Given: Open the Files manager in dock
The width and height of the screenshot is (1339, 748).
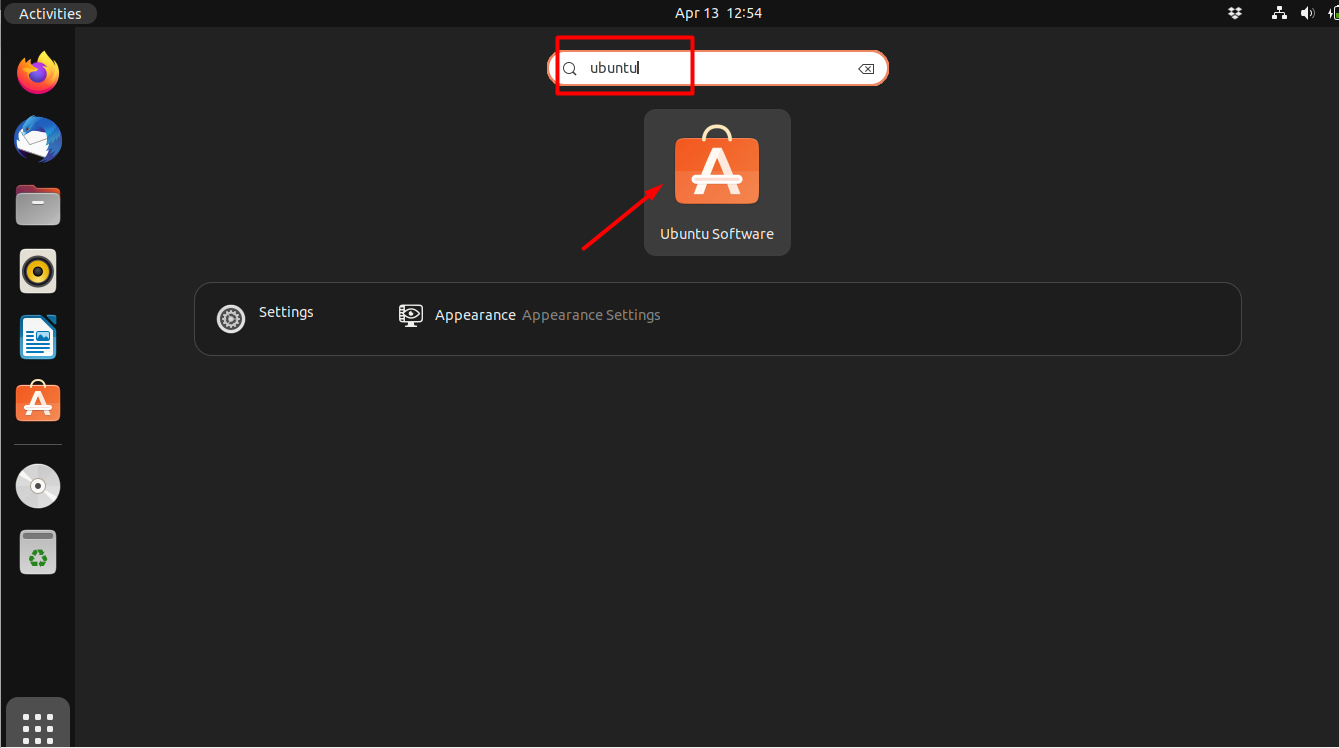Looking at the screenshot, I should pyautogui.click(x=38, y=205).
